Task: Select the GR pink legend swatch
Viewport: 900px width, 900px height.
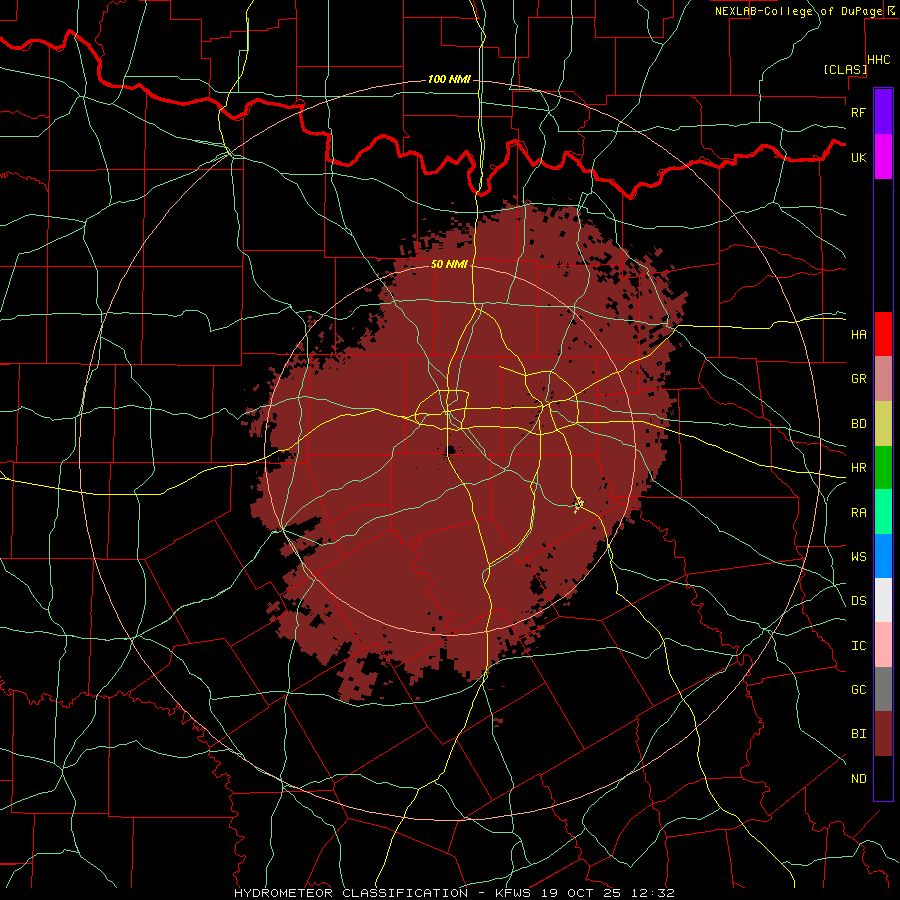Action: point(883,379)
